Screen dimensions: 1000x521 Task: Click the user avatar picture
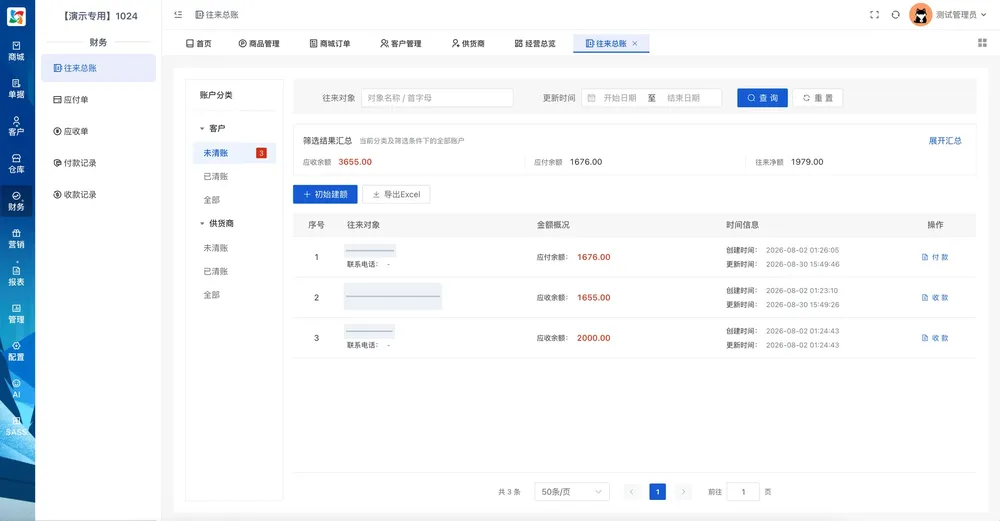tap(920, 15)
